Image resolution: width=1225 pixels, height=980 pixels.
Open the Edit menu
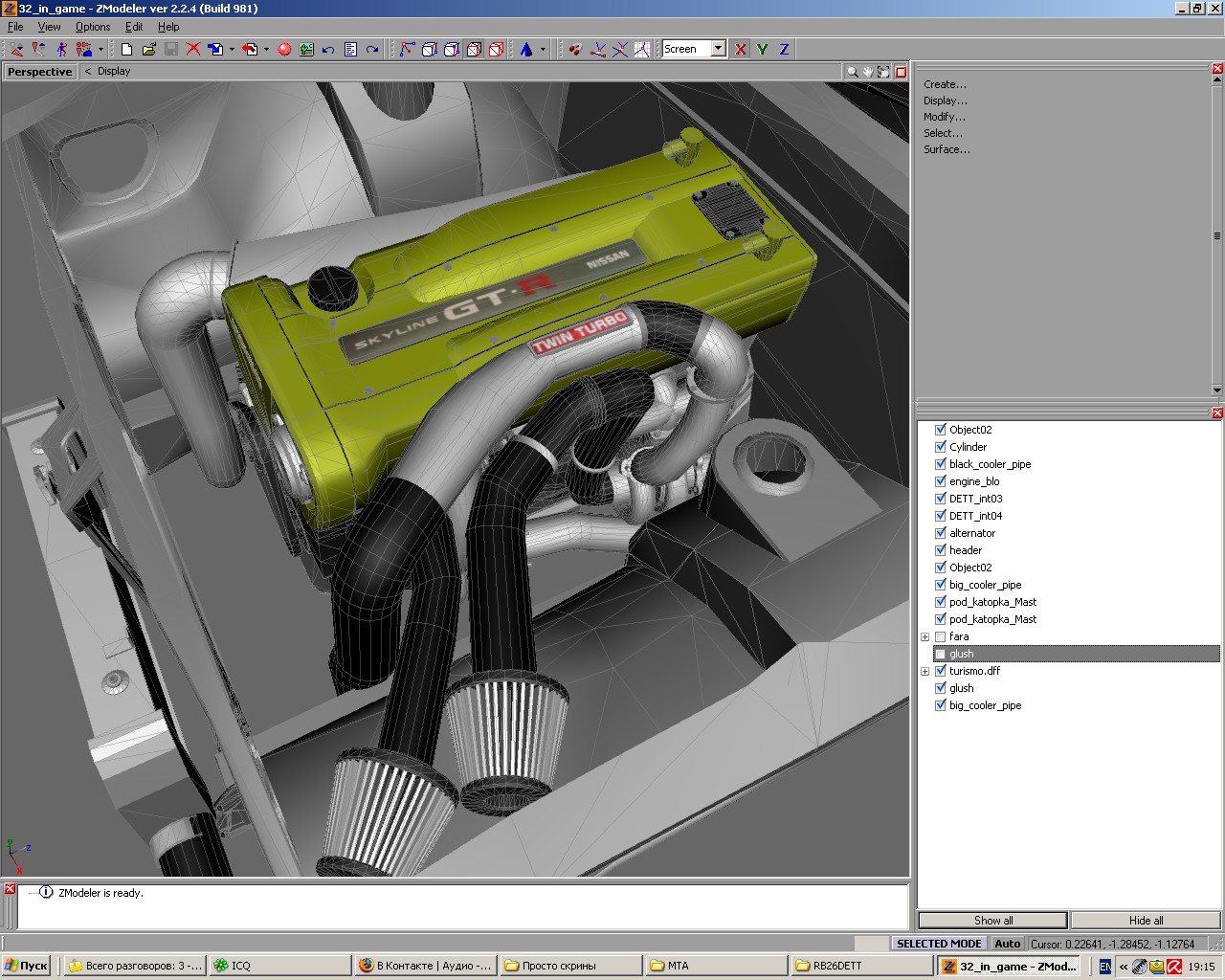[x=134, y=27]
